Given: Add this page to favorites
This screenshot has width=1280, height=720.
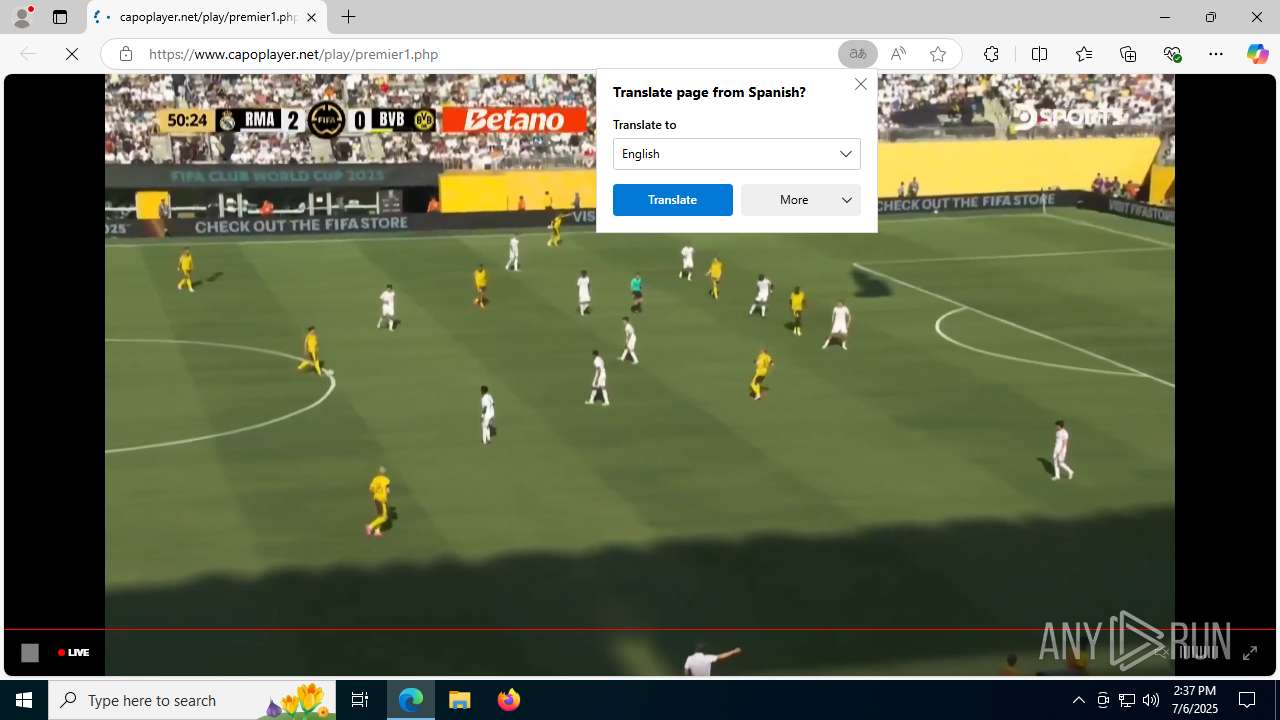Looking at the screenshot, I should 938,54.
